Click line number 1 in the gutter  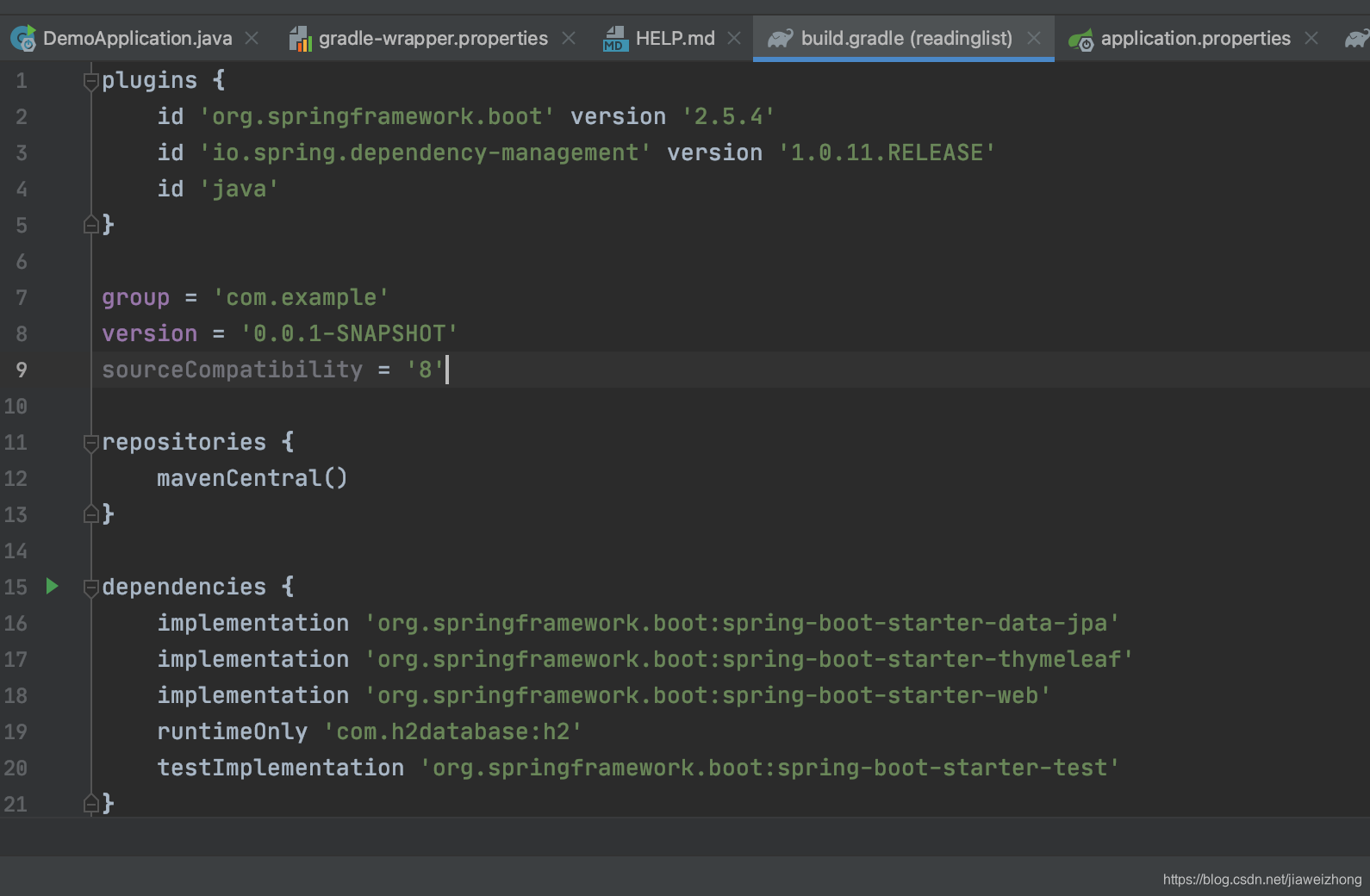(22, 81)
